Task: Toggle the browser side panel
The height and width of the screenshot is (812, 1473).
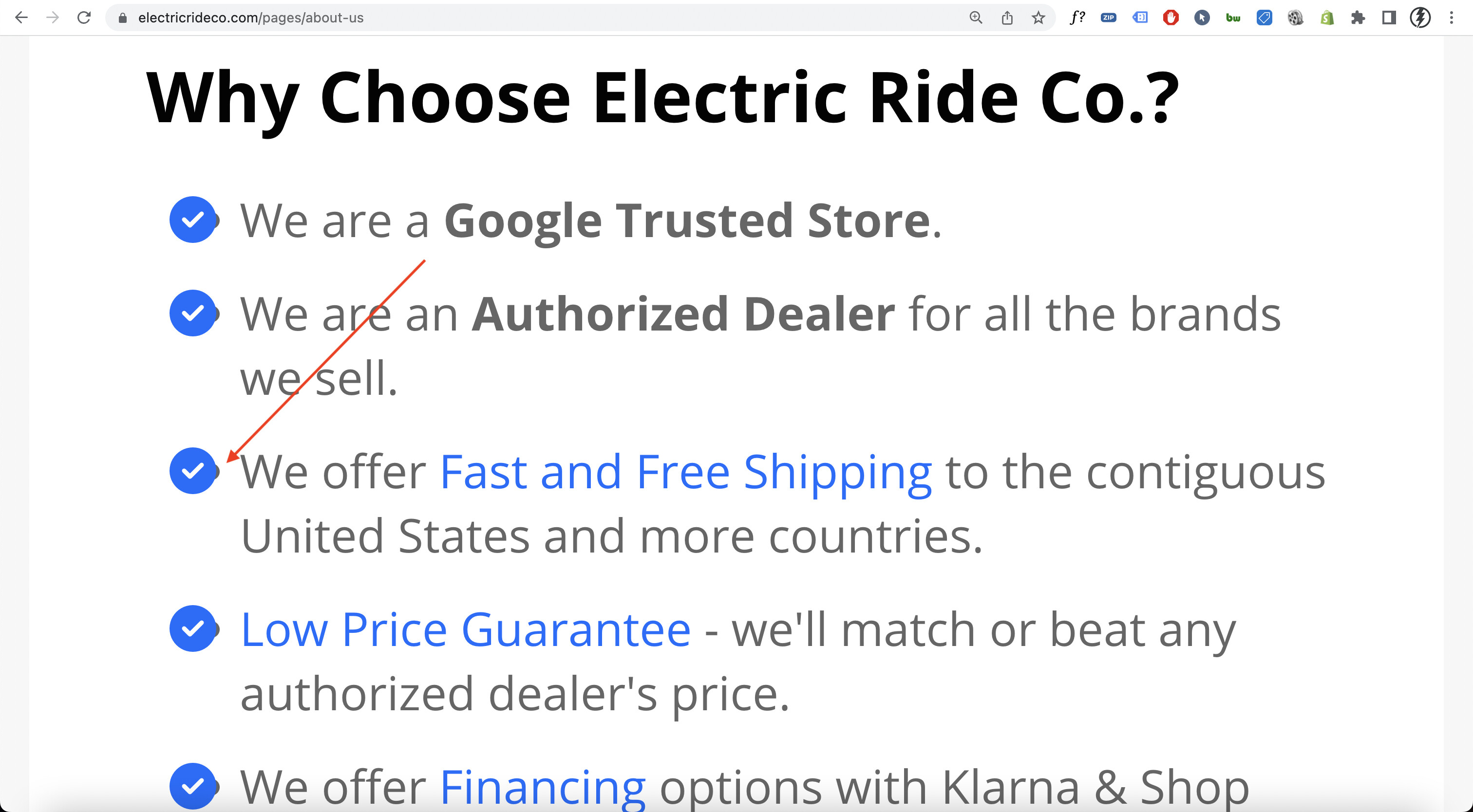Action: pyautogui.click(x=1388, y=18)
